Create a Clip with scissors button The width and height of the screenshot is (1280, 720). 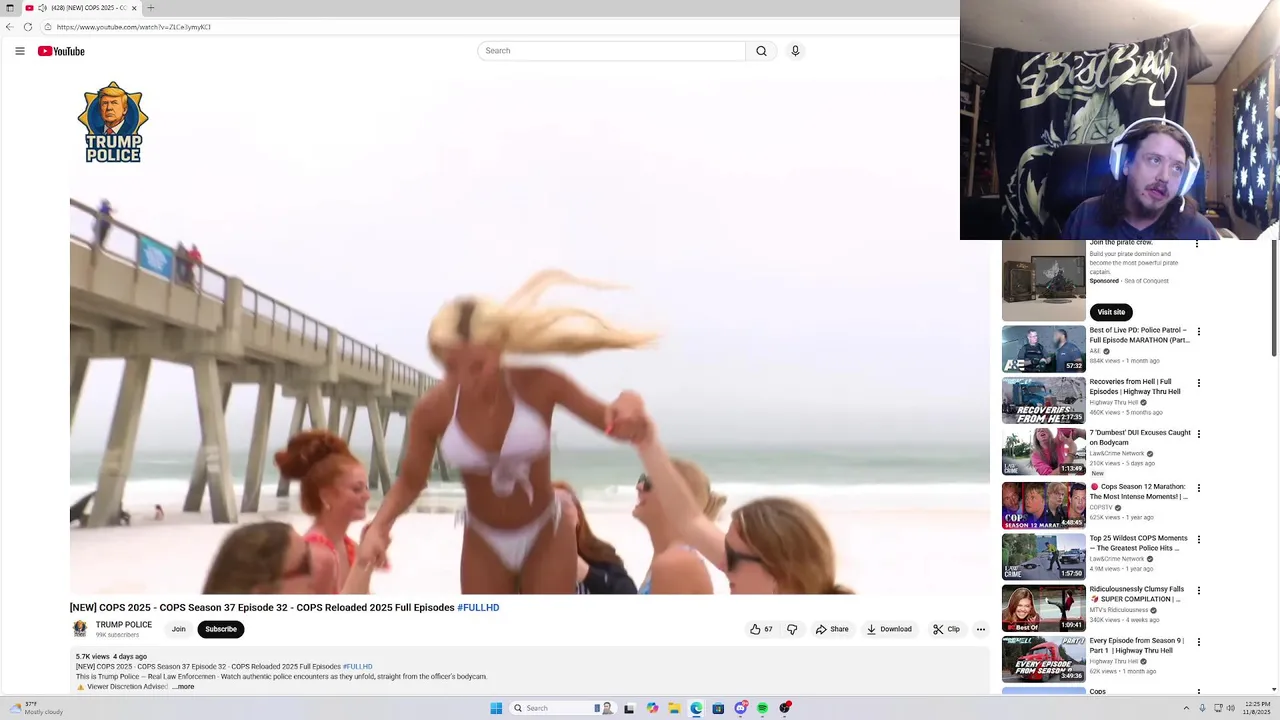click(x=946, y=630)
